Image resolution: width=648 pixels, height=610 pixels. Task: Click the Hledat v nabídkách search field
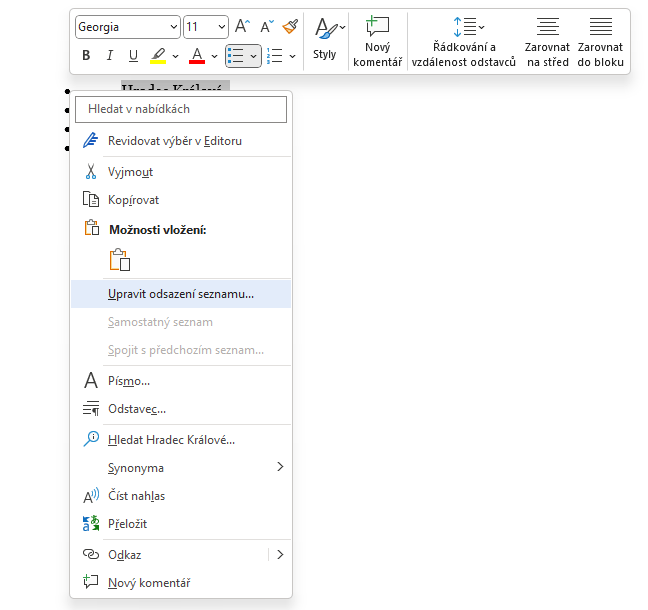181,109
